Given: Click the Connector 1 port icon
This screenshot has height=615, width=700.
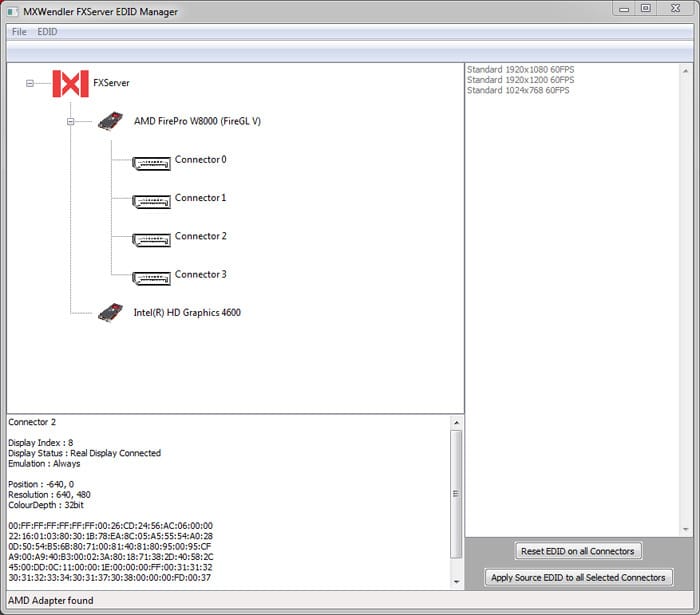Looking at the screenshot, I should (151, 199).
